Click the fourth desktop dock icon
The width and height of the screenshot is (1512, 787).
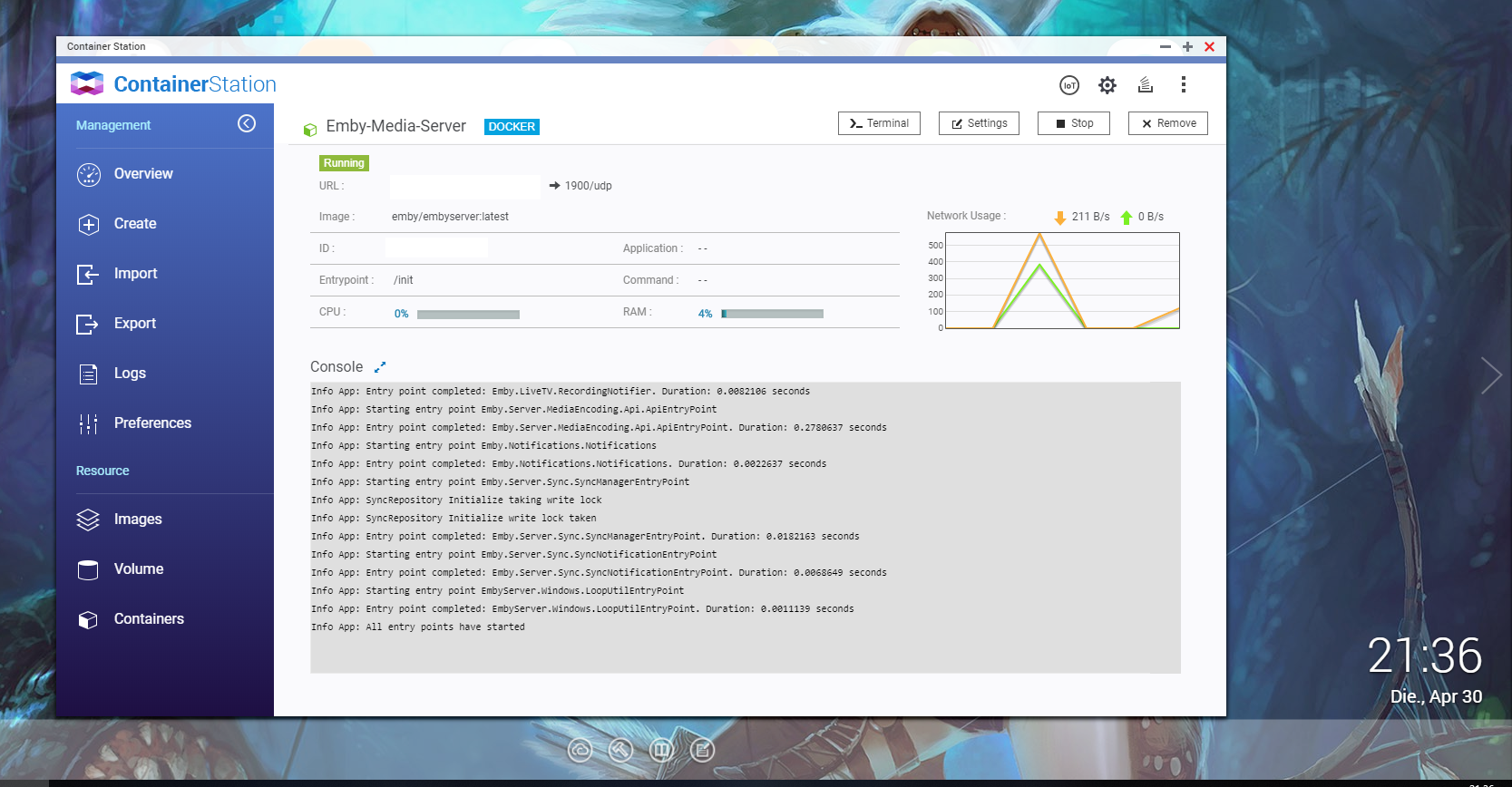click(x=702, y=750)
